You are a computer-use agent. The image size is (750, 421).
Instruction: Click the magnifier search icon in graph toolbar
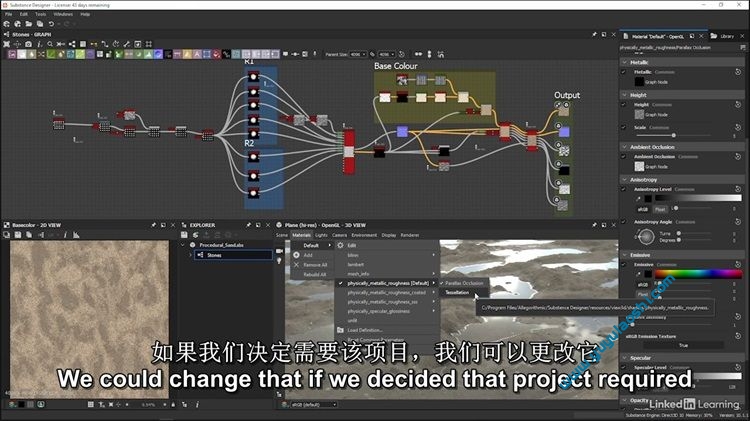click(x=50, y=44)
